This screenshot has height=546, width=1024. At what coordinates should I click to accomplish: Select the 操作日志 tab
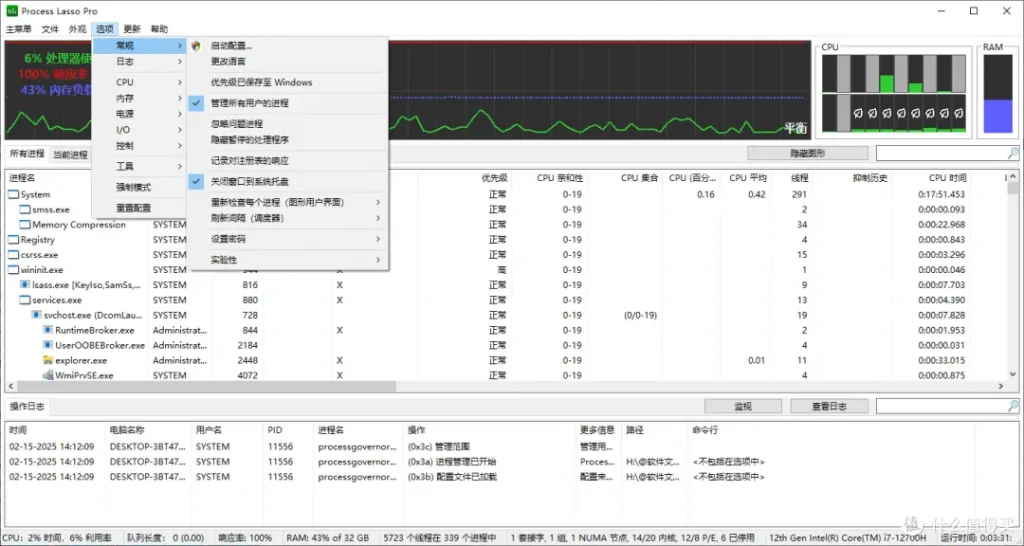coord(27,406)
